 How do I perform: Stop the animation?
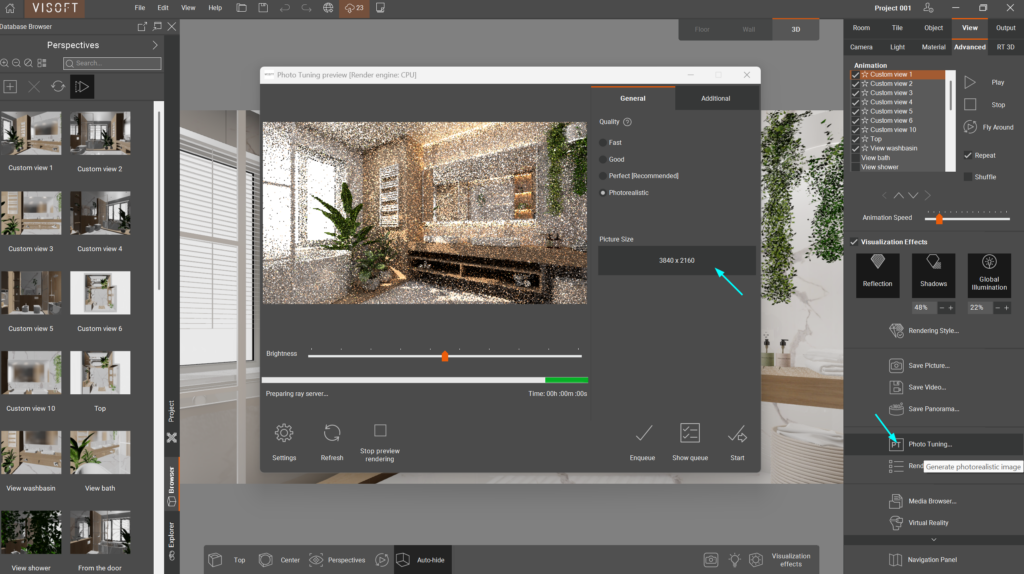click(x=970, y=104)
